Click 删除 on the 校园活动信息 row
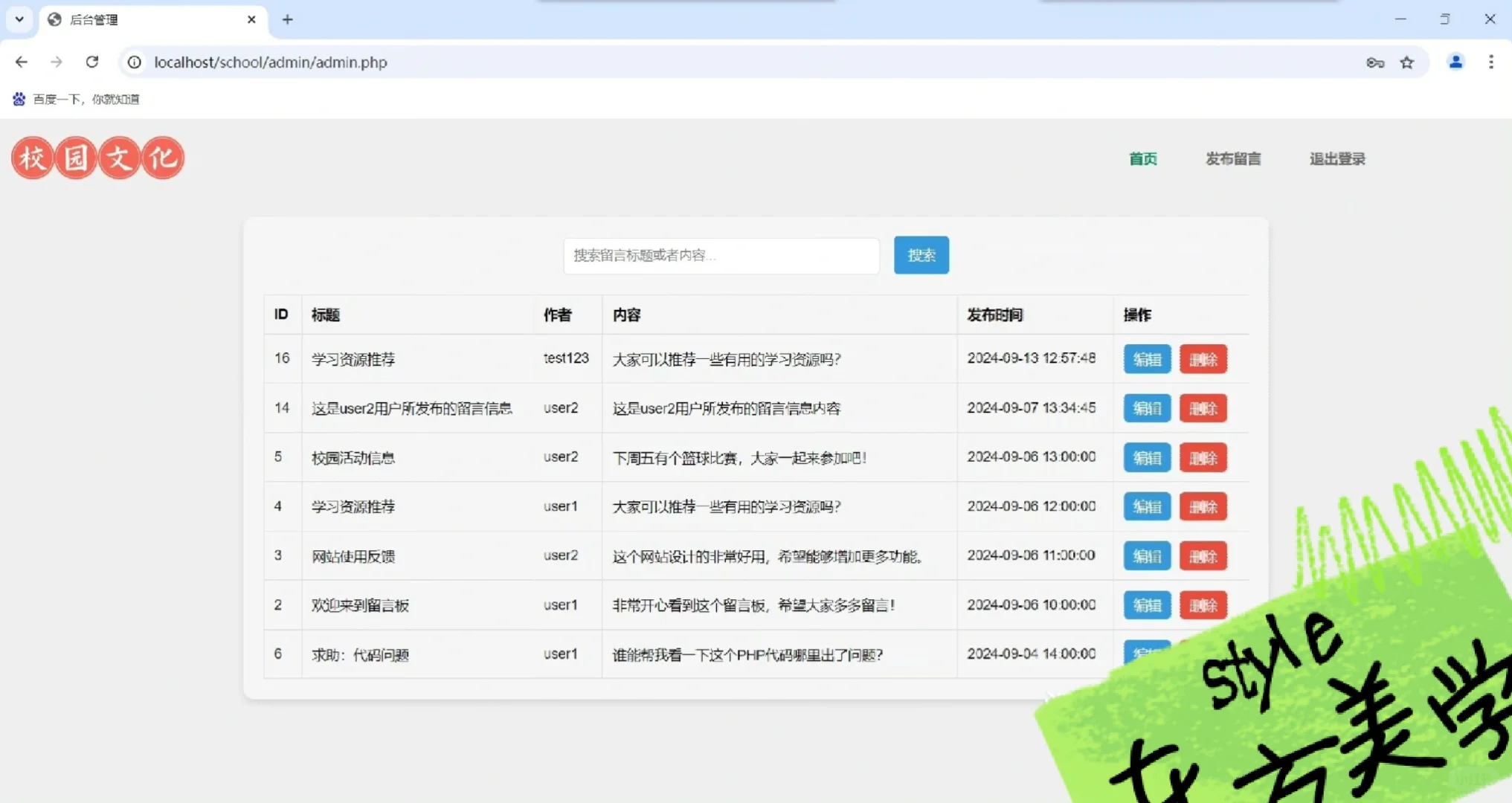The height and width of the screenshot is (803, 1512). tap(1203, 457)
